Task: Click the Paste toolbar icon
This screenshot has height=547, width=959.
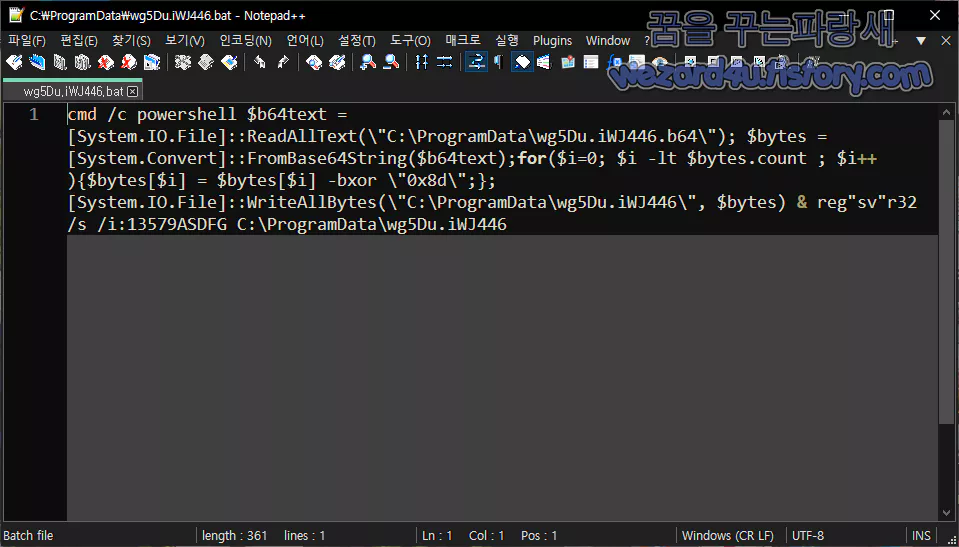Action: (x=229, y=62)
